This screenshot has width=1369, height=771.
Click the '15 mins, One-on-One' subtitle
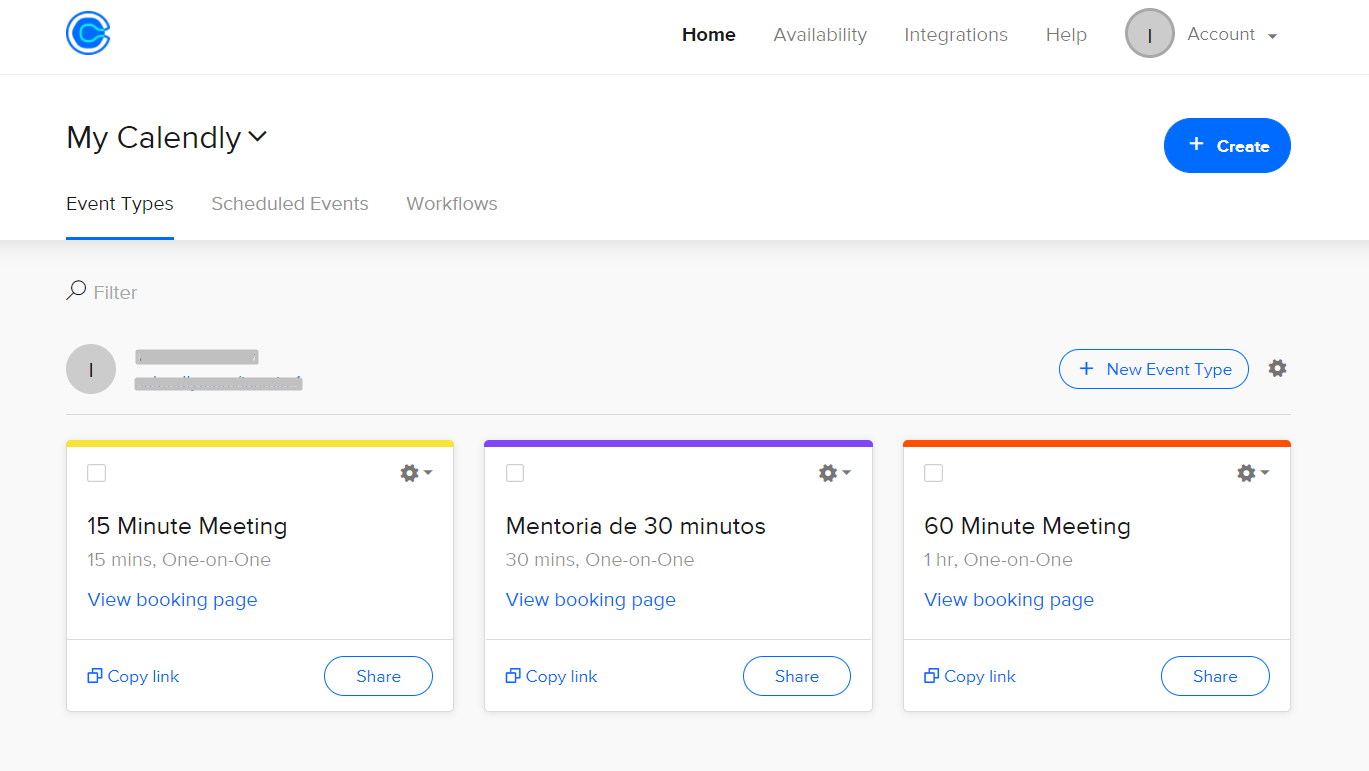pos(179,560)
